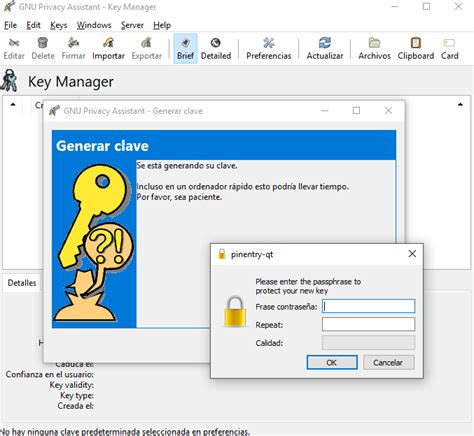The image size is (474, 436).
Task: Open the Help menu
Action: point(162,25)
